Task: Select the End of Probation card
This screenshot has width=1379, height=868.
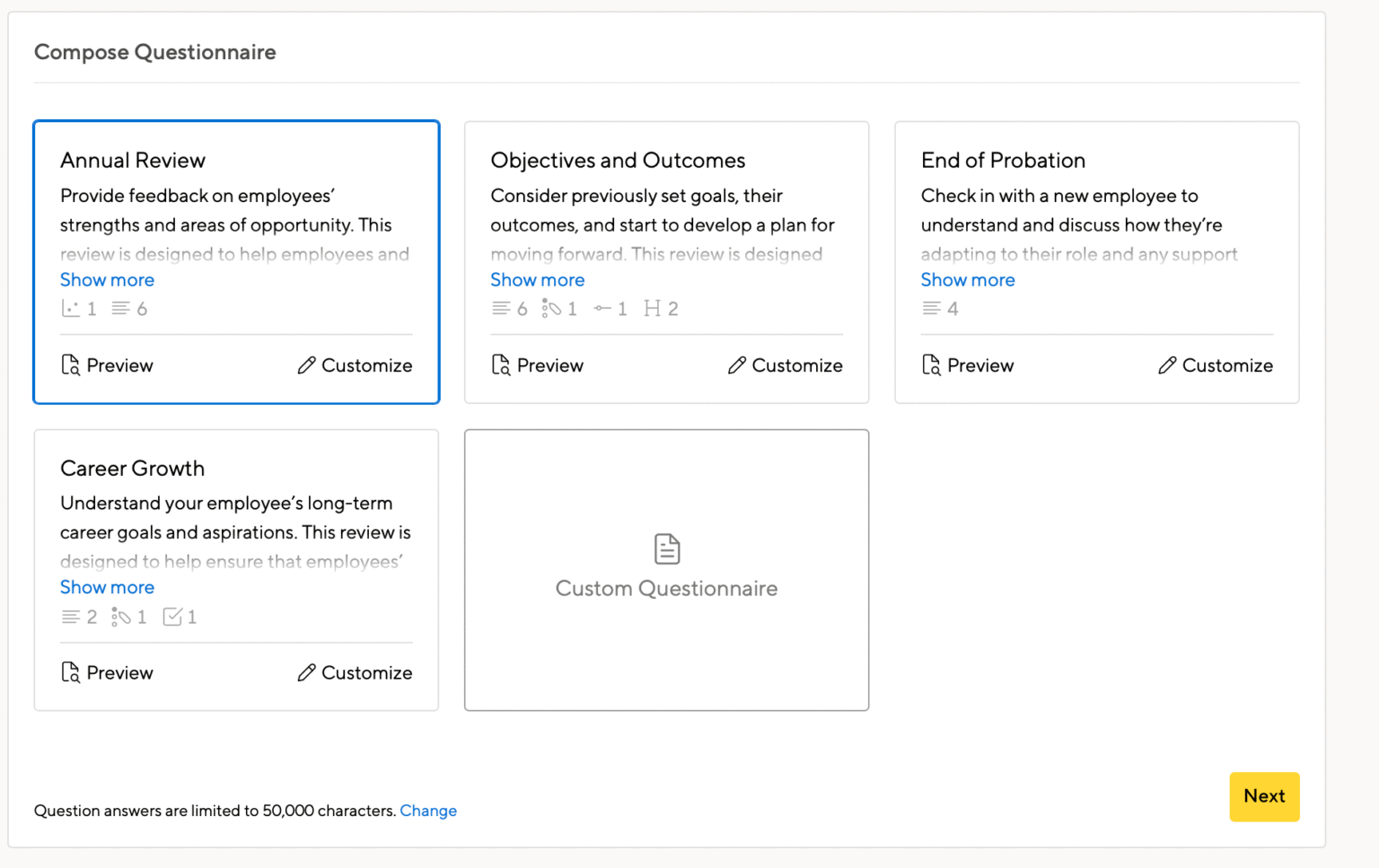Action: 1096,206
